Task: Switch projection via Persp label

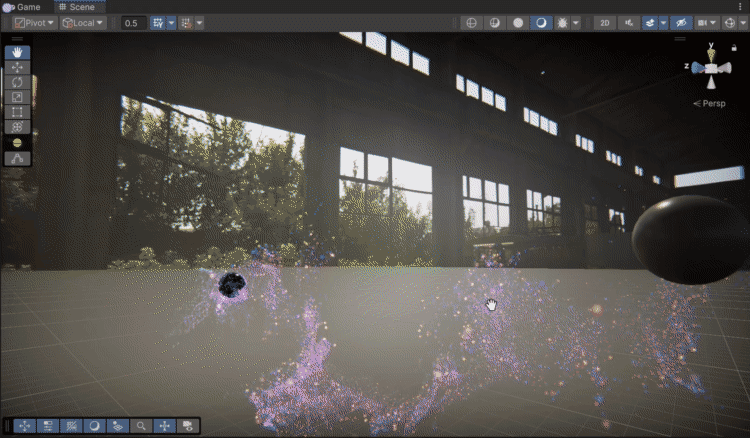Action: [x=709, y=103]
